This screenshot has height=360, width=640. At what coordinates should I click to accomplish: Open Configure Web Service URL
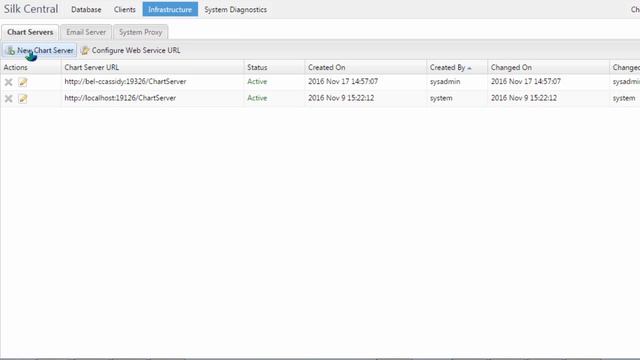(x=131, y=50)
